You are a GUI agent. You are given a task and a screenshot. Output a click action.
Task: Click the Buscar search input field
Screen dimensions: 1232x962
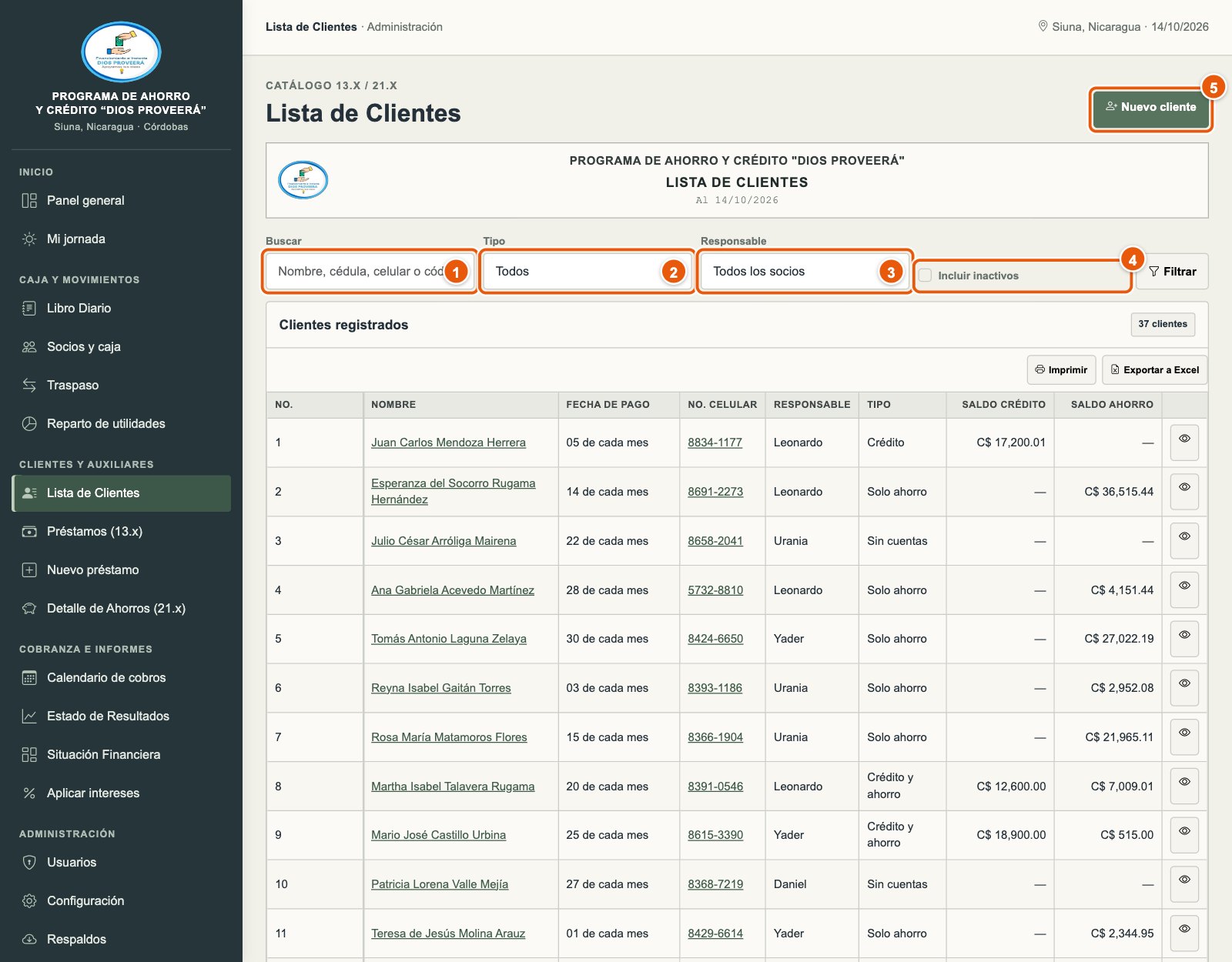(370, 272)
